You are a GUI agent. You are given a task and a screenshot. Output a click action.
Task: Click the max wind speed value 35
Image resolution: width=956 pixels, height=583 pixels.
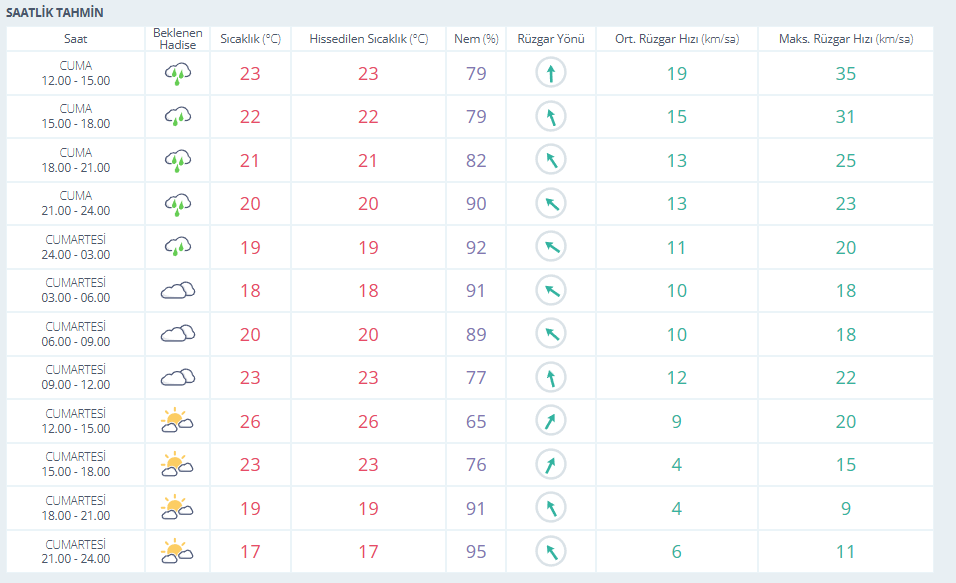pyautogui.click(x=845, y=73)
